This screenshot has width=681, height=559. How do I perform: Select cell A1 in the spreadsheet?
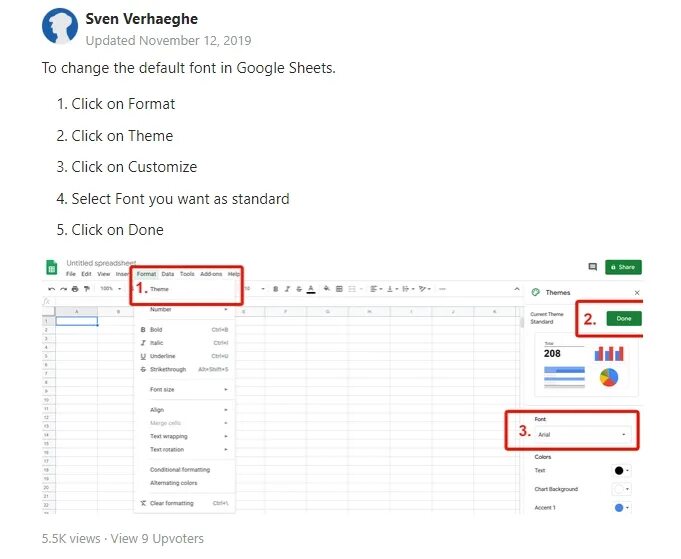click(76, 321)
